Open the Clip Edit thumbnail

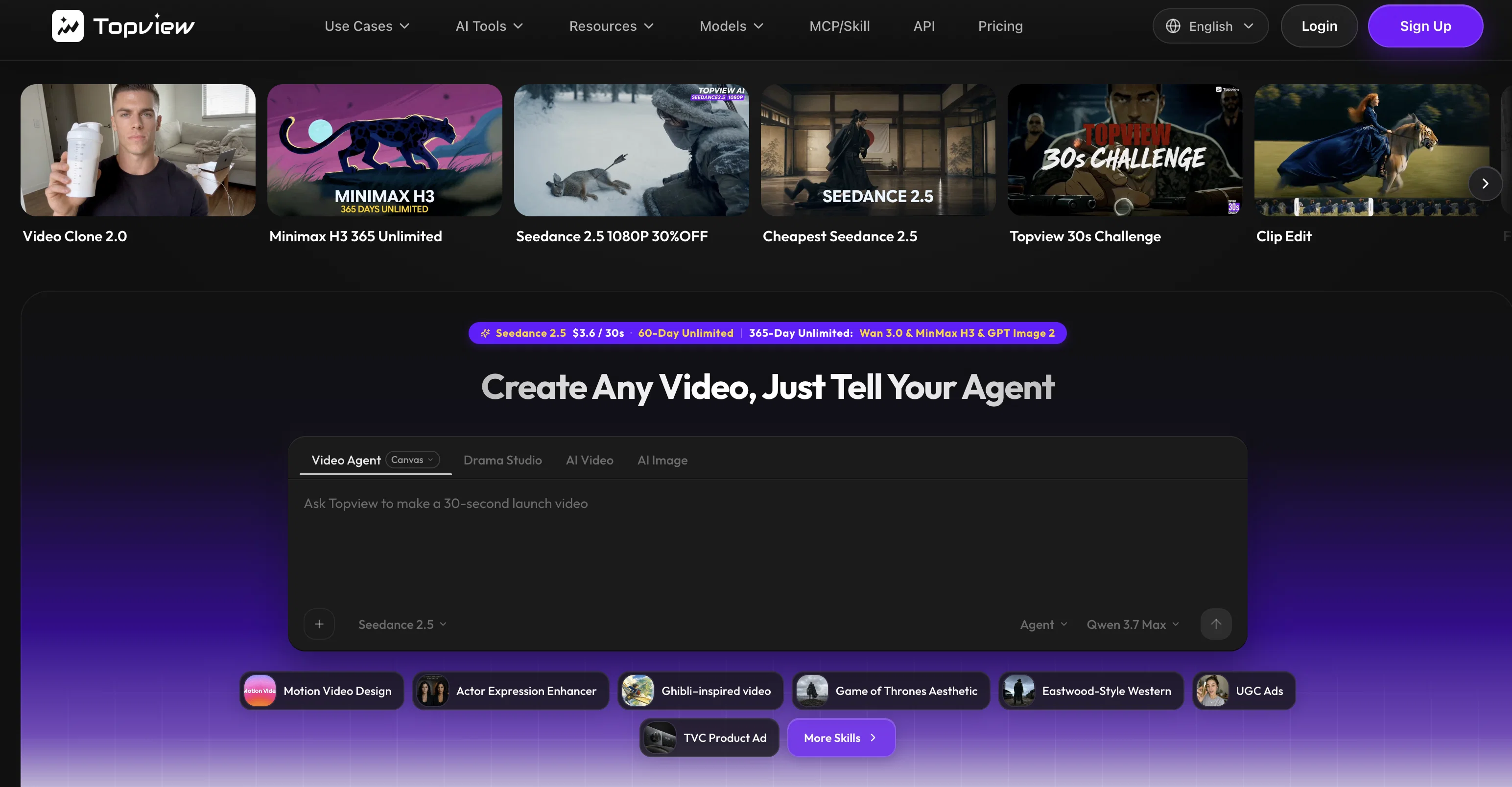coord(1371,150)
